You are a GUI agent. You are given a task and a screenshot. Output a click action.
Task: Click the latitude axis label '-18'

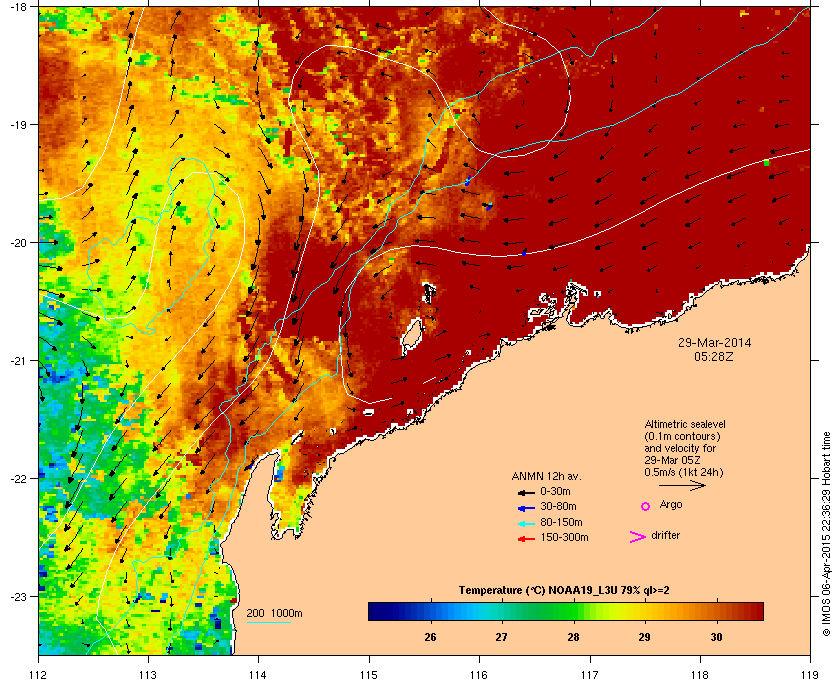click(18, 6)
